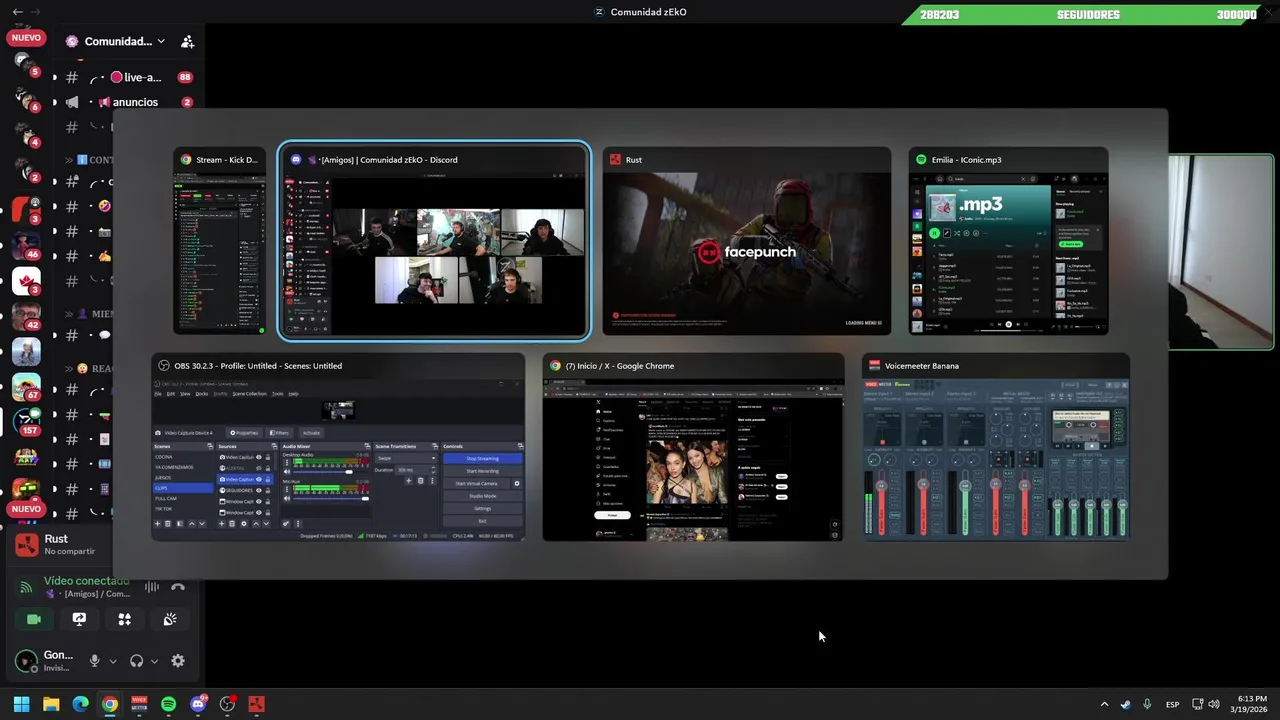Click the green connection signal icon

(x=27, y=587)
